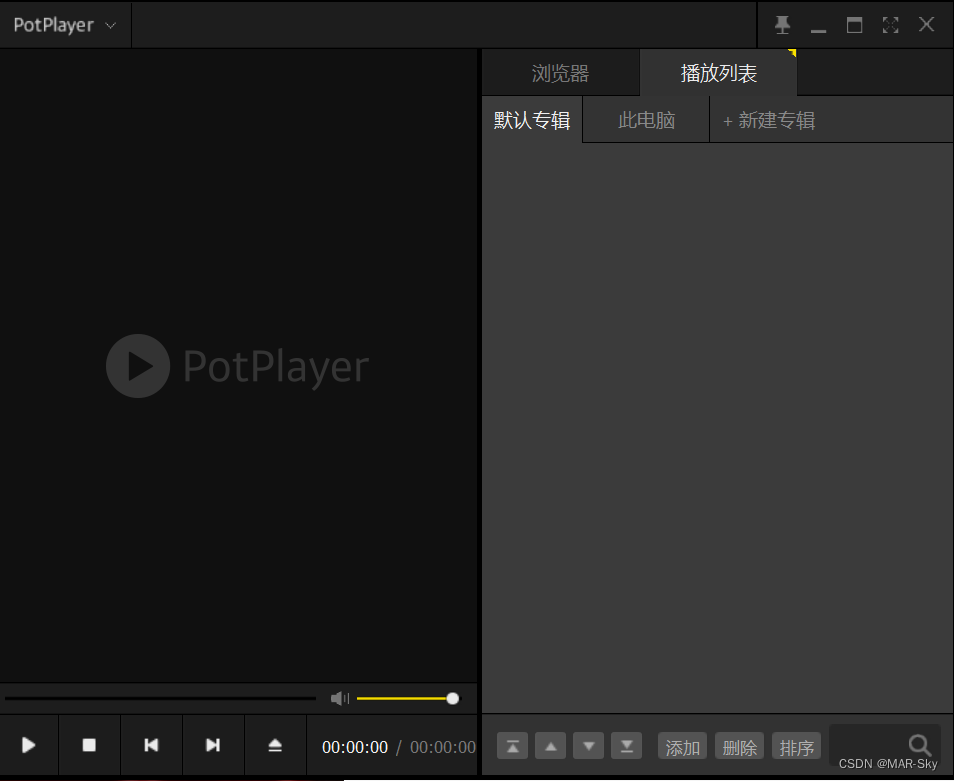Create a new album with + 新建专辑

tap(769, 120)
